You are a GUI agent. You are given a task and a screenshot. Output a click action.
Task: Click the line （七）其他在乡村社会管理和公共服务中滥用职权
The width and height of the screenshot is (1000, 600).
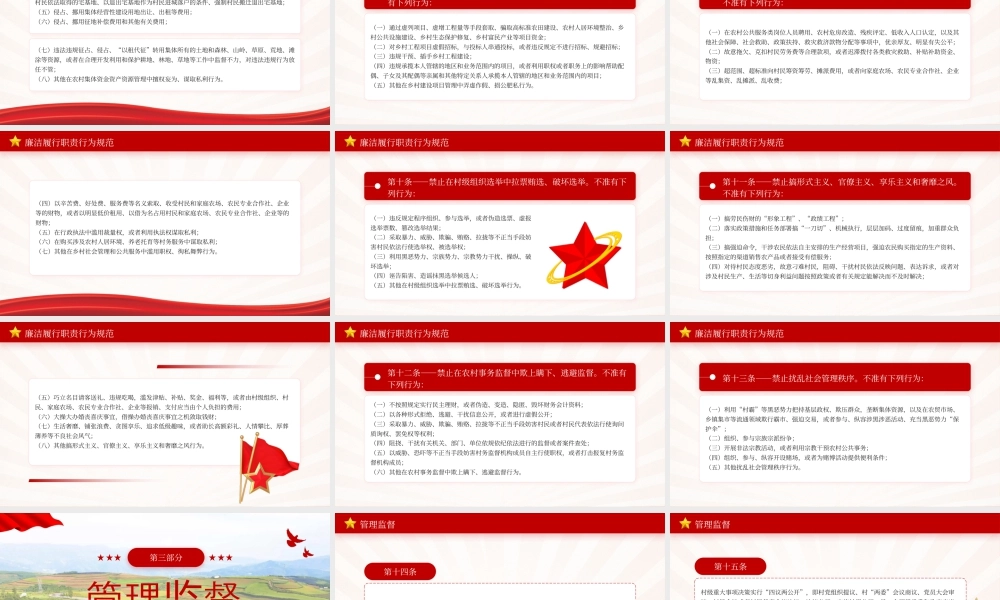[128, 252]
